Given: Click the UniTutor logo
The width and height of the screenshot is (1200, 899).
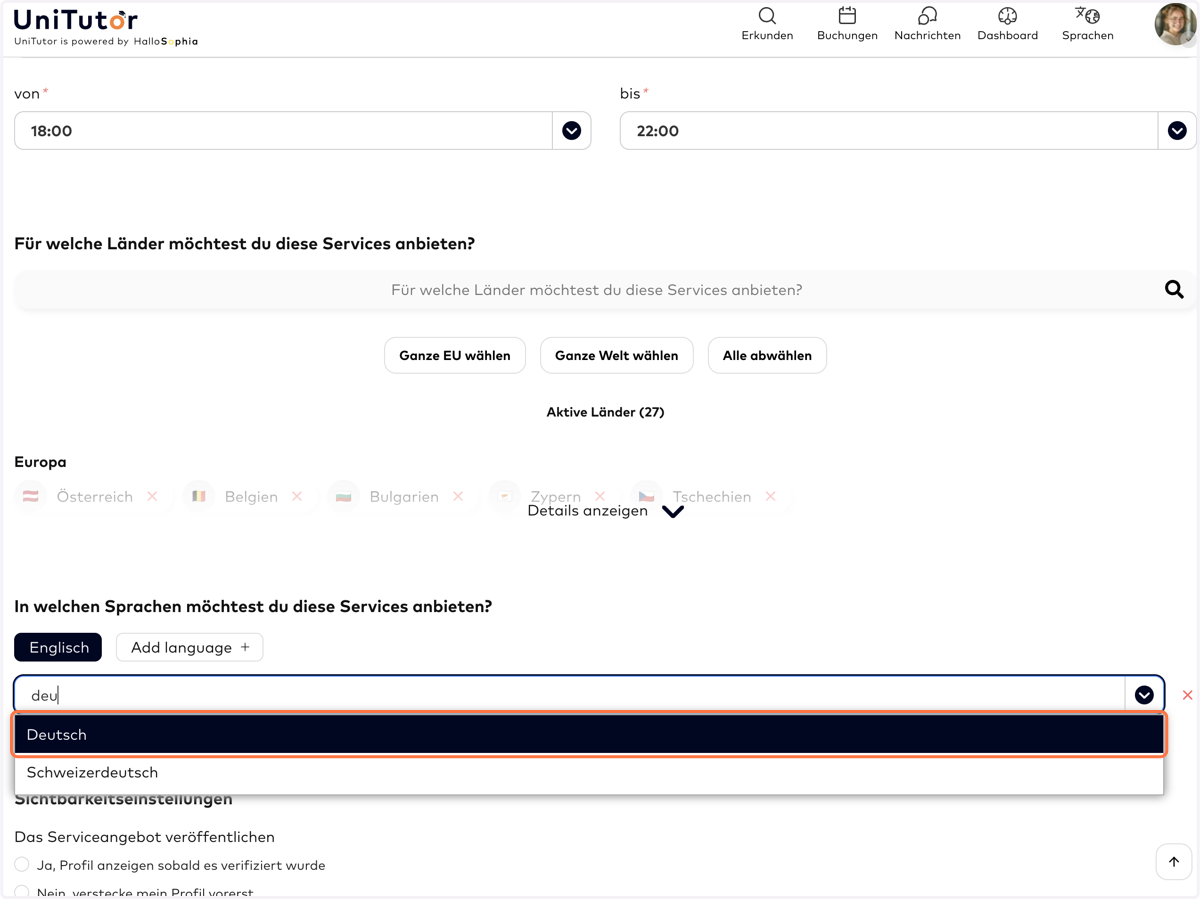Looking at the screenshot, I should pos(76,20).
